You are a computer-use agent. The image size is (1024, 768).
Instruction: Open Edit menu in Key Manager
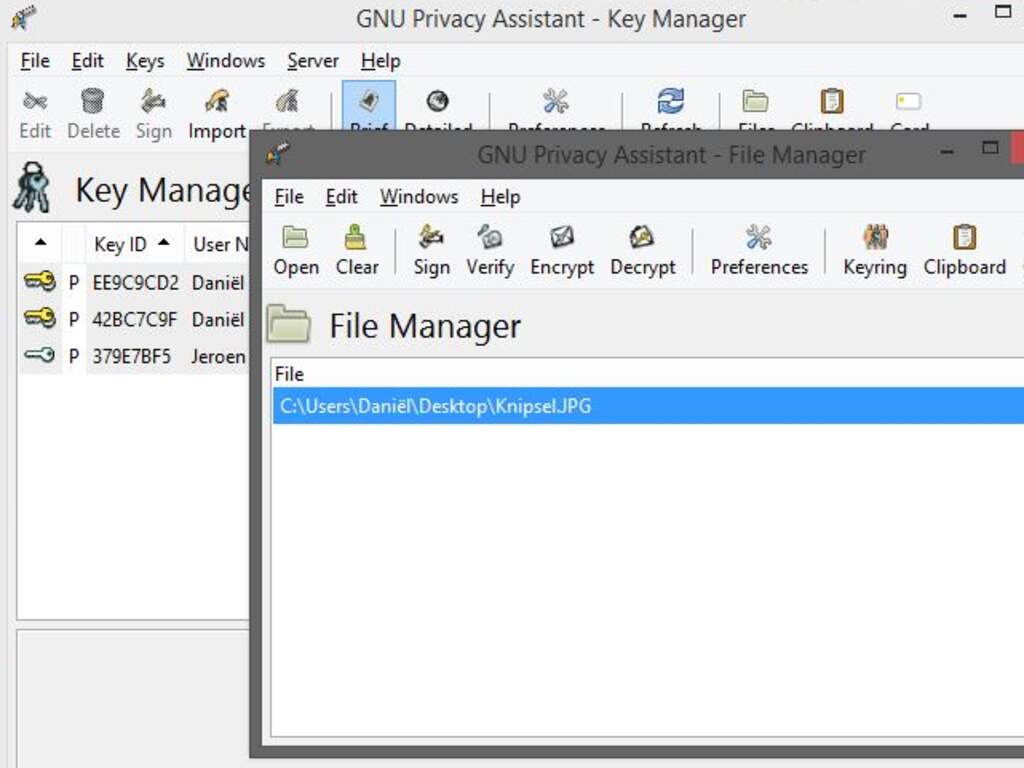click(x=88, y=61)
